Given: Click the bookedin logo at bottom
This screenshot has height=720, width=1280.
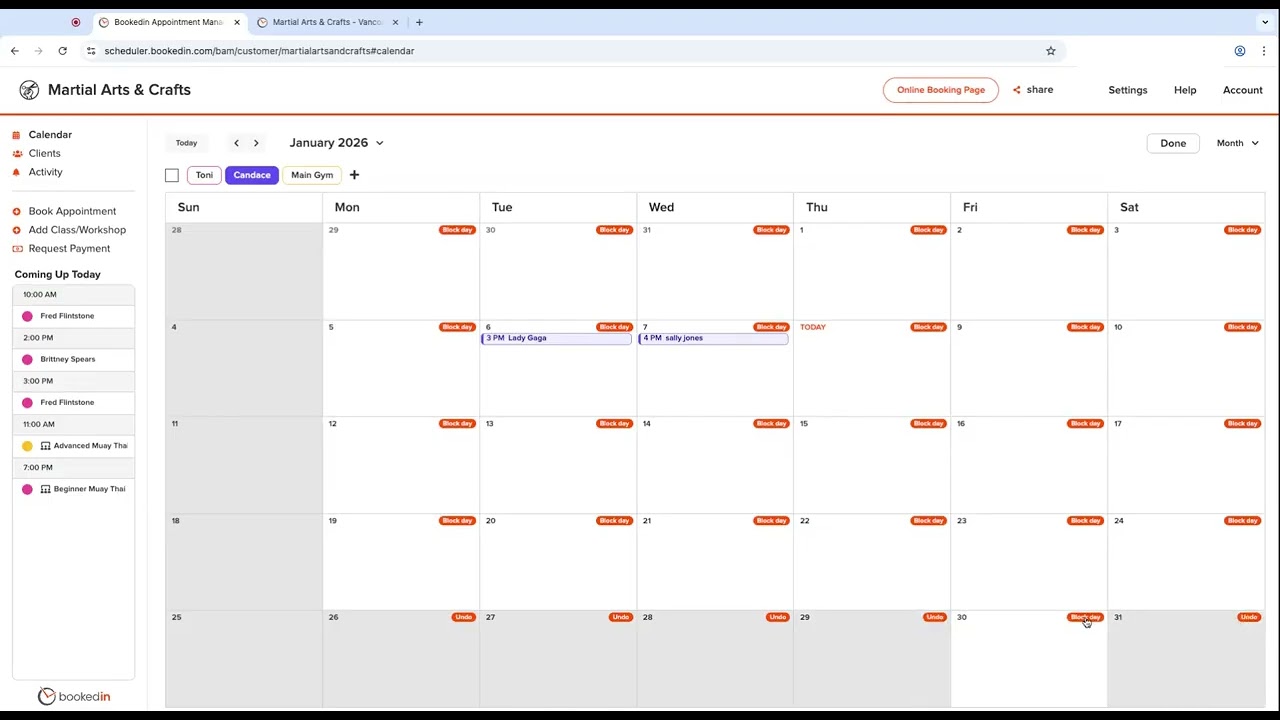Looking at the screenshot, I should pos(74,696).
